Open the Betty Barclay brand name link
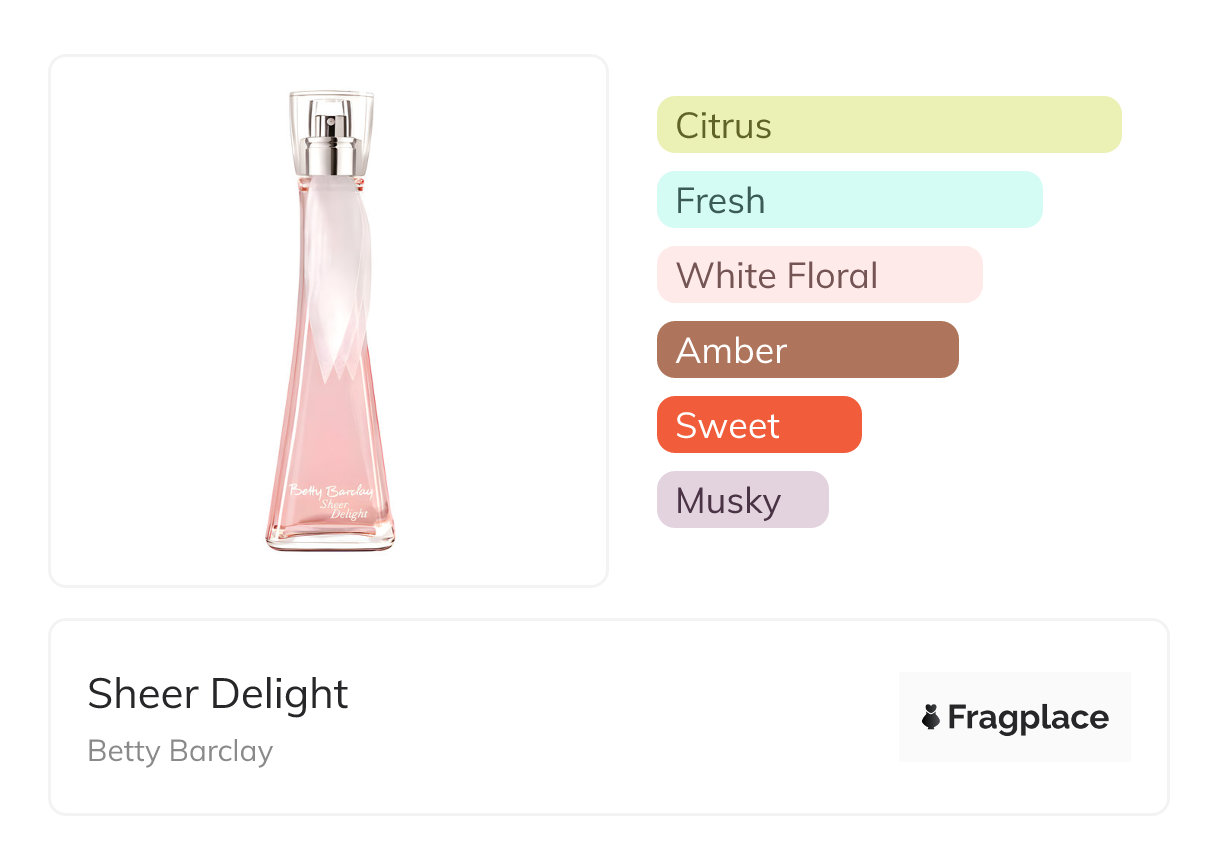 click(x=180, y=751)
